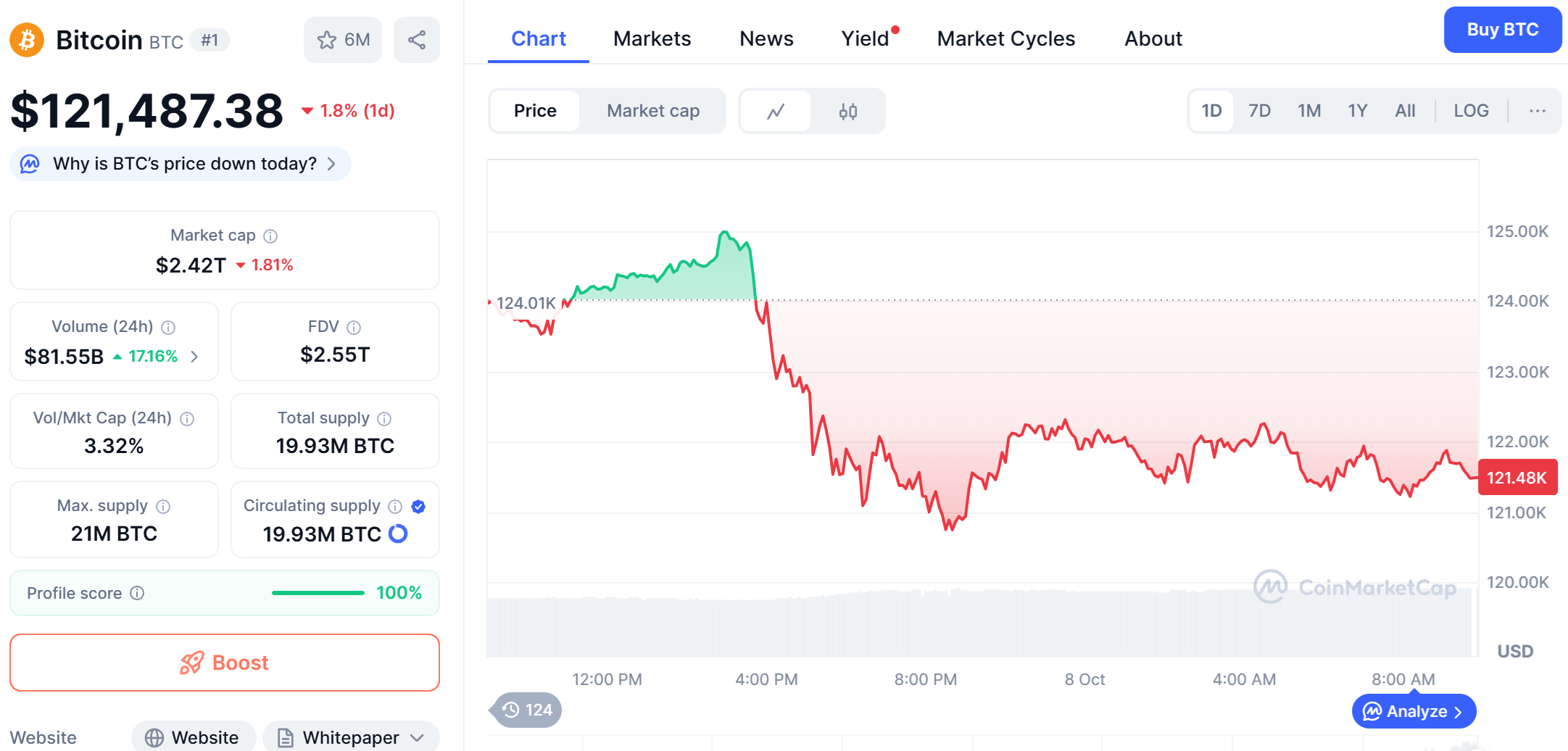Click the 124 history marker on chart

point(528,710)
